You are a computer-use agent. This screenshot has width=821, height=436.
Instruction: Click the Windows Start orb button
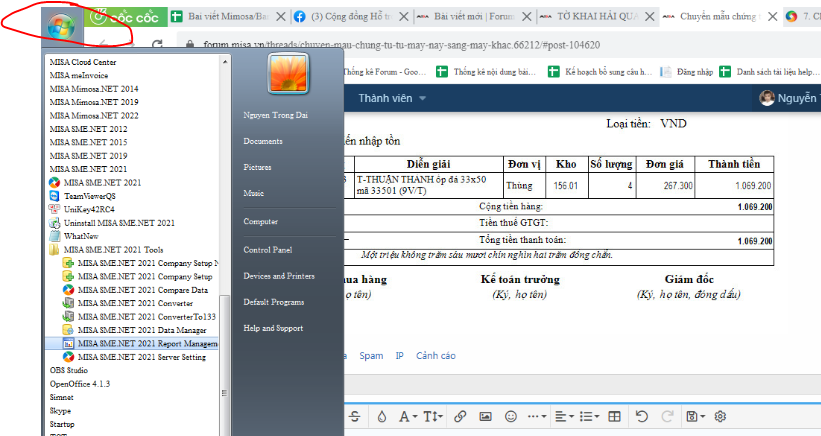[61, 26]
